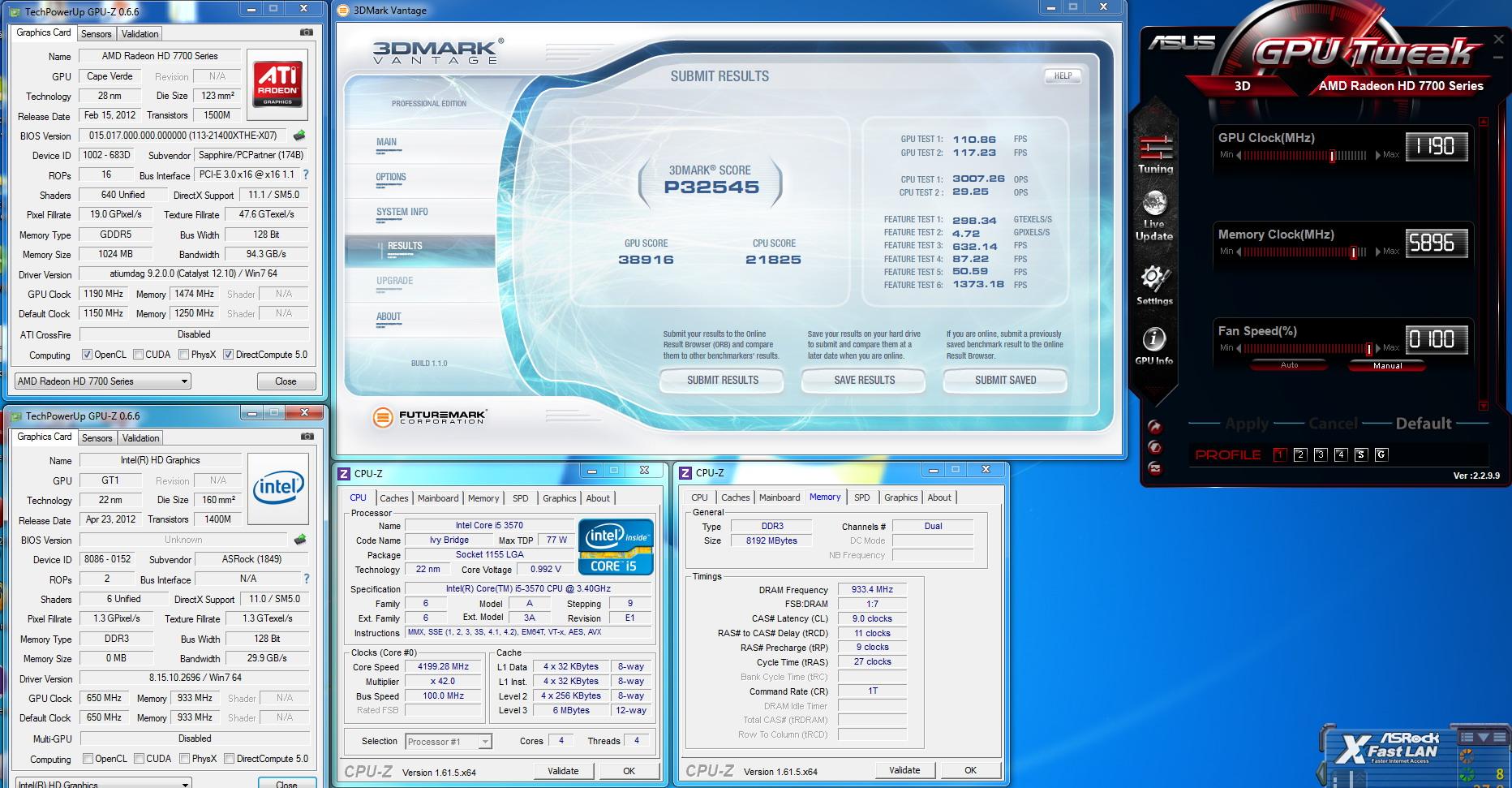Restore Default settings in GPU Tweak
The height and width of the screenshot is (788, 1512).
(x=1424, y=424)
